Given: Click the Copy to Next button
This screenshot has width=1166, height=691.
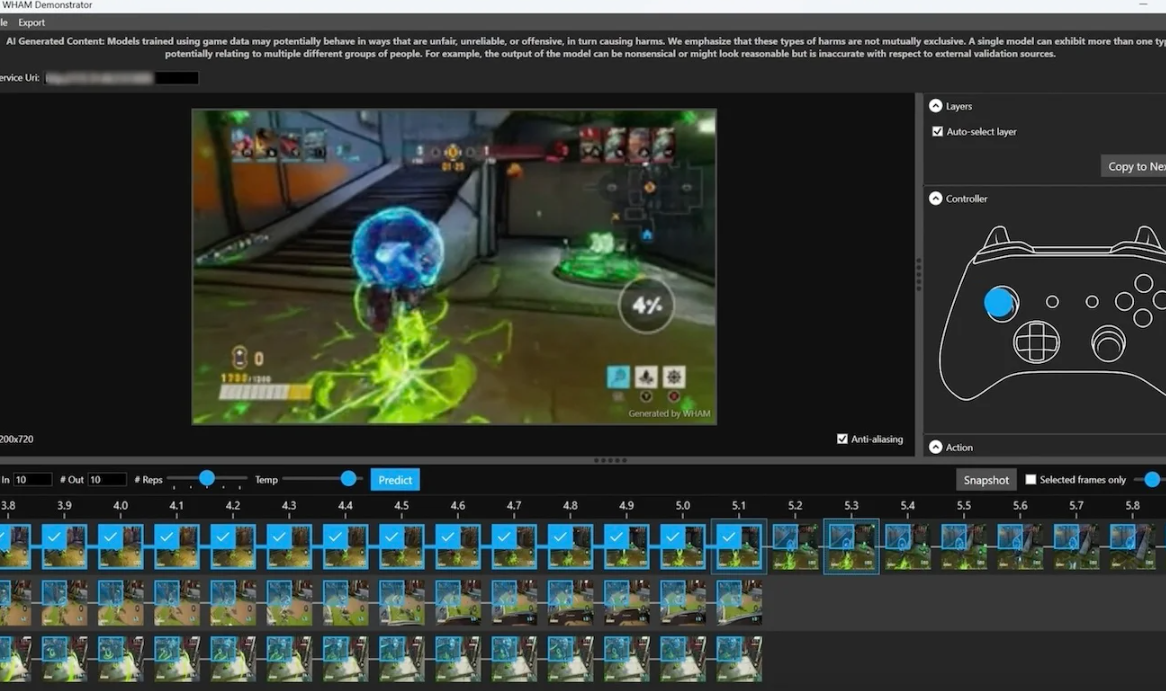Looking at the screenshot, I should pos(1133,167).
